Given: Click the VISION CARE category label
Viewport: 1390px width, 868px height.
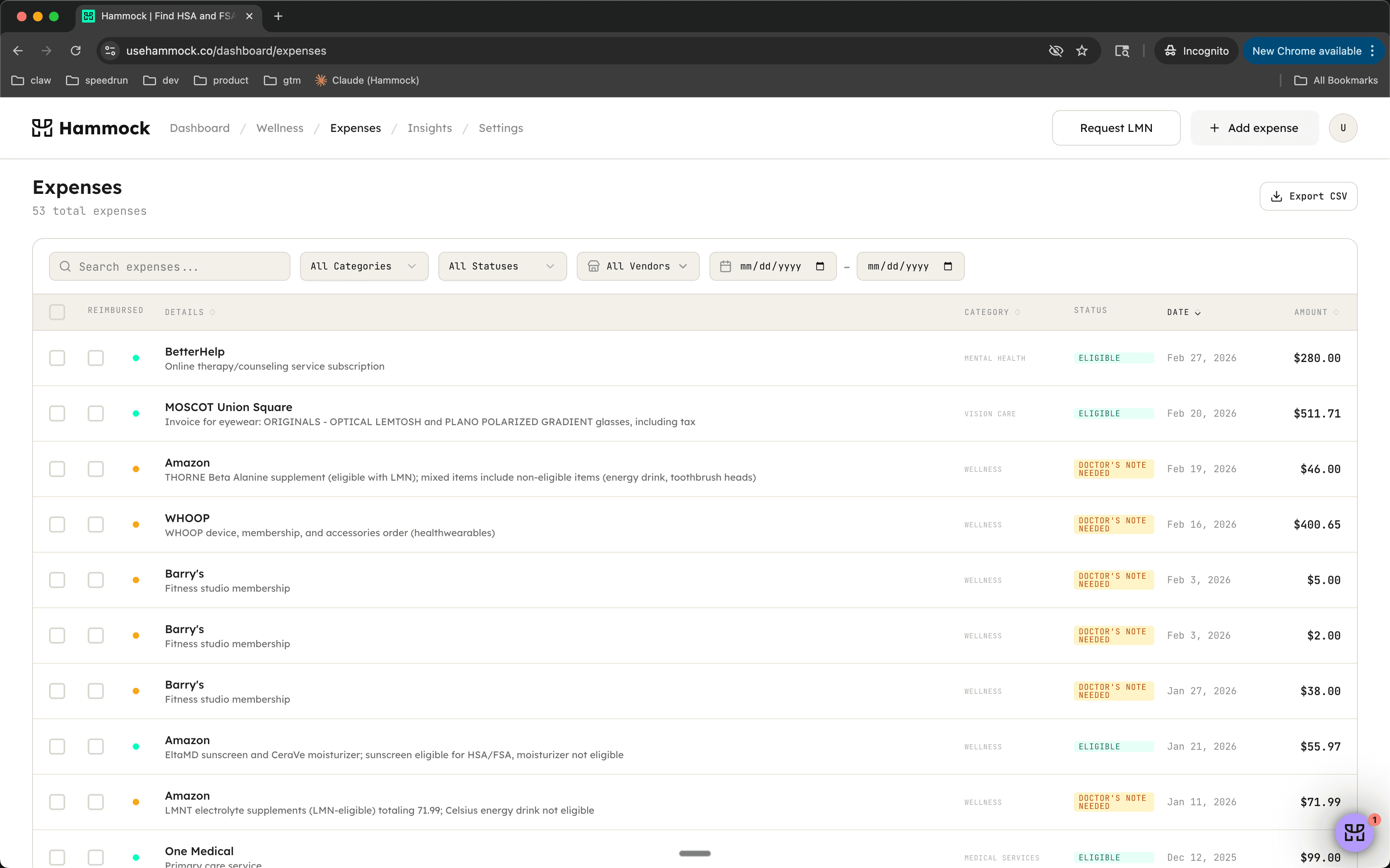Looking at the screenshot, I should [x=990, y=414].
